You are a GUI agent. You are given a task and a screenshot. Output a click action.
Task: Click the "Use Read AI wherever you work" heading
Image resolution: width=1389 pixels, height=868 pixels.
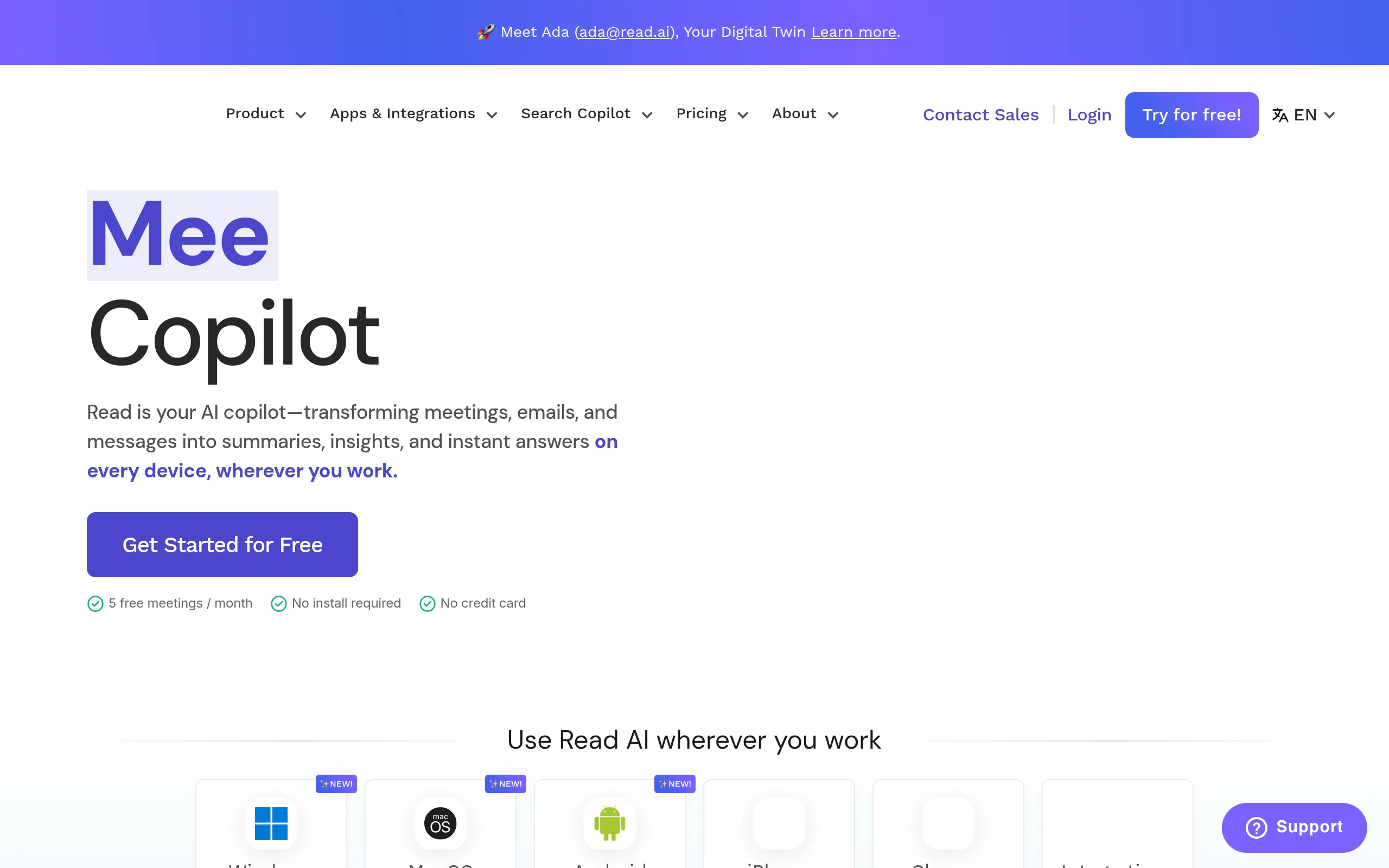pyautogui.click(x=694, y=739)
